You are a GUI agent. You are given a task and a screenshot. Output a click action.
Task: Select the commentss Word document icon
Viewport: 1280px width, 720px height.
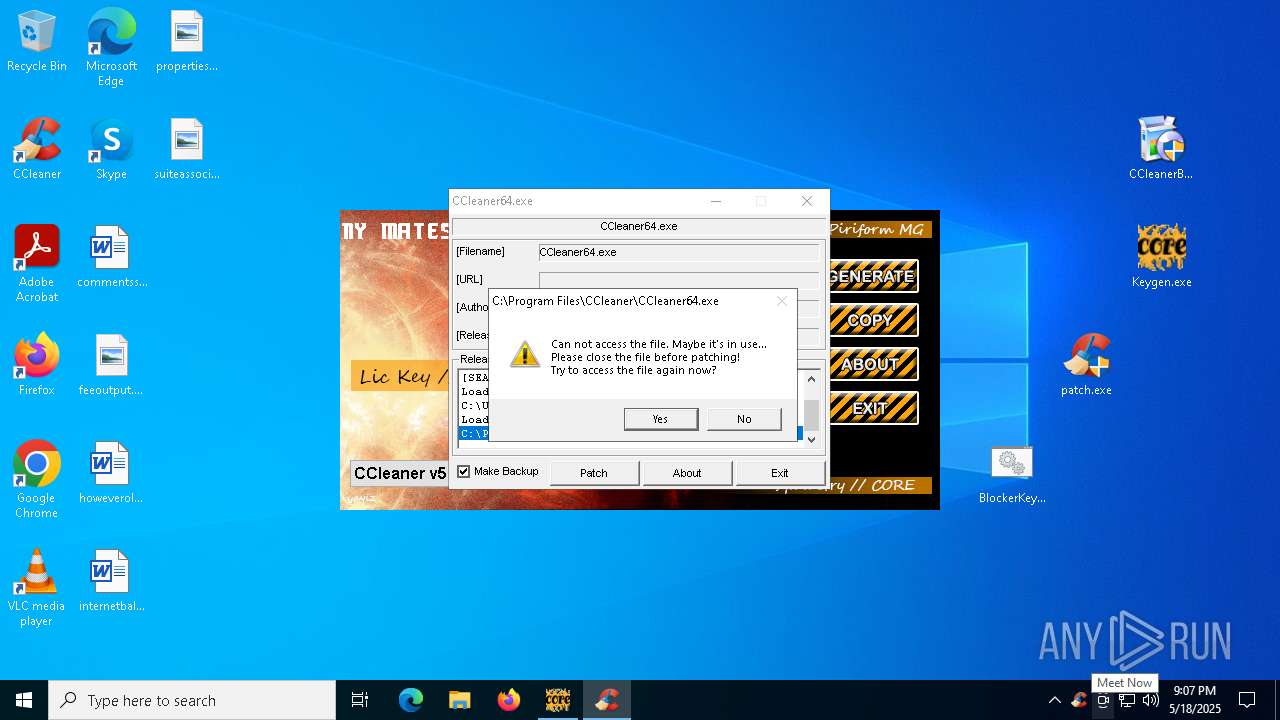[111, 258]
